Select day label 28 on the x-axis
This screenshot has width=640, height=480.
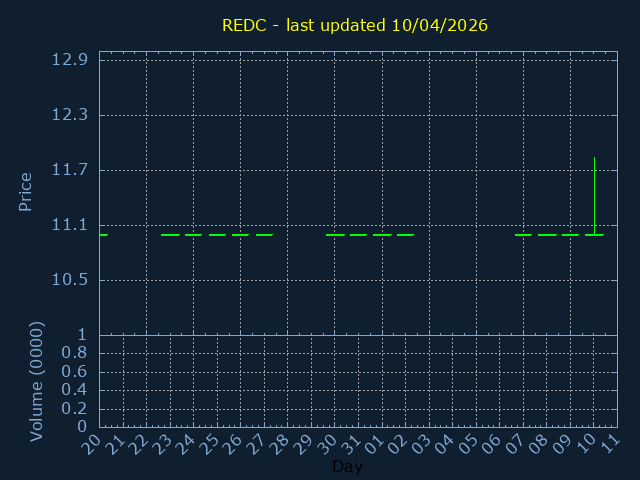click(280, 444)
